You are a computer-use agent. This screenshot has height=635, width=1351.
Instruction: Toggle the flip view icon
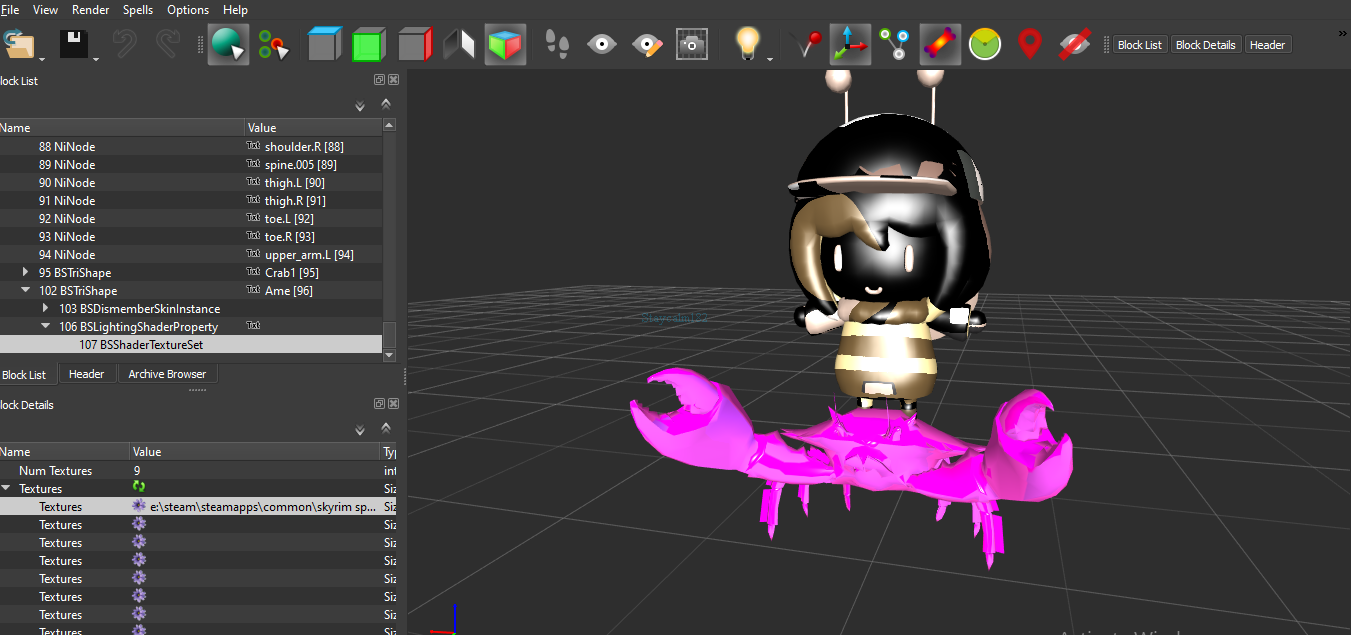[459, 44]
